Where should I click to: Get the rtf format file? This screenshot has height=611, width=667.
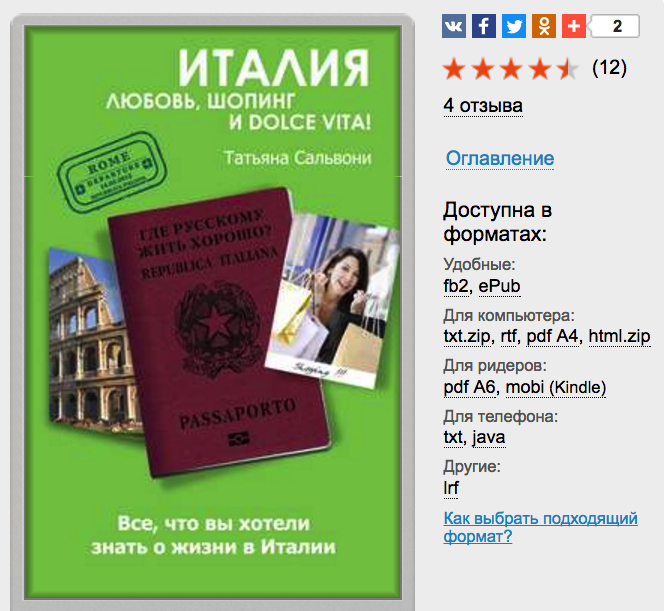(x=508, y=336)
